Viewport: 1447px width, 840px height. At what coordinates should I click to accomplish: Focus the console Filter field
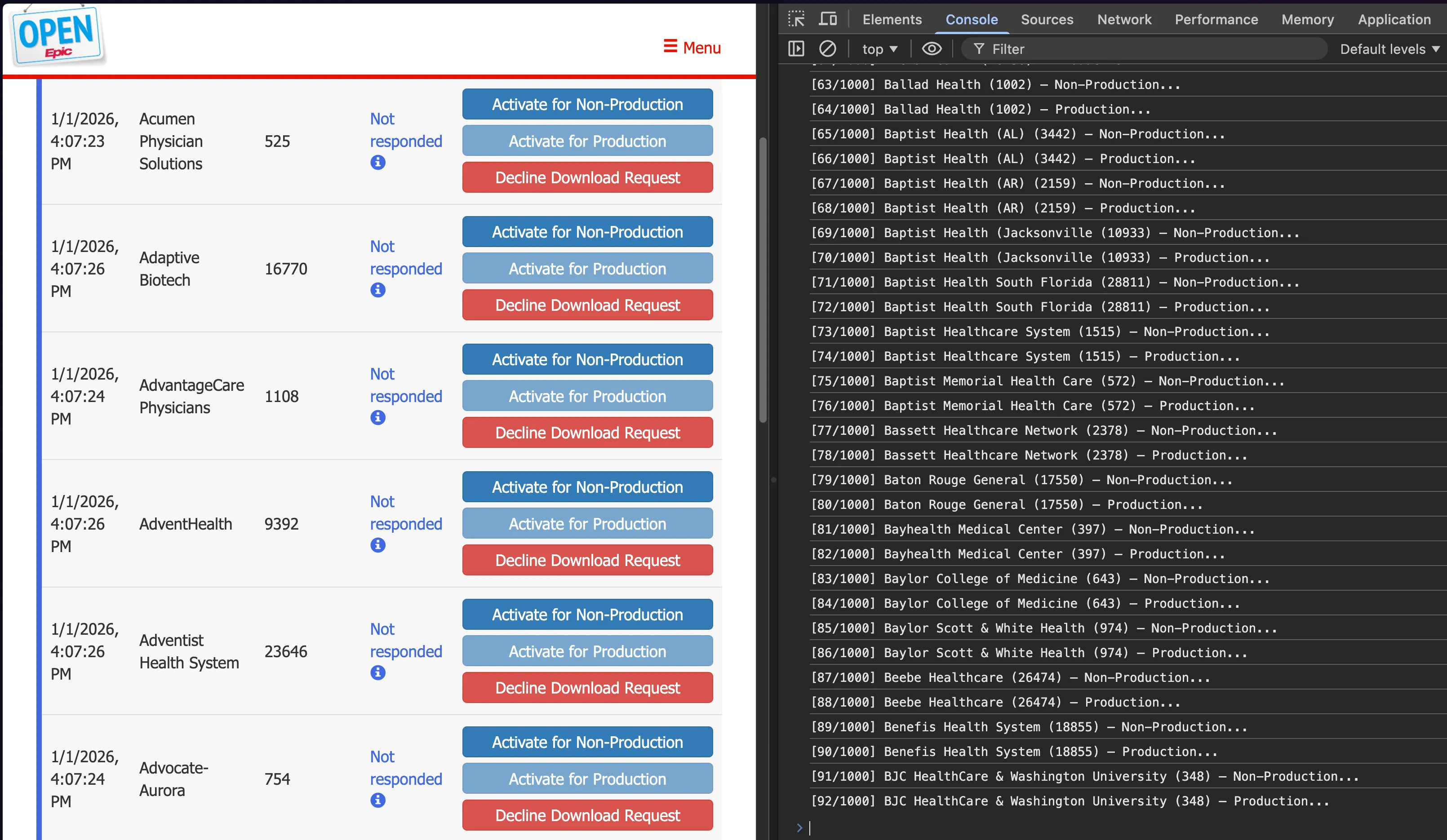pos(1145,49)
